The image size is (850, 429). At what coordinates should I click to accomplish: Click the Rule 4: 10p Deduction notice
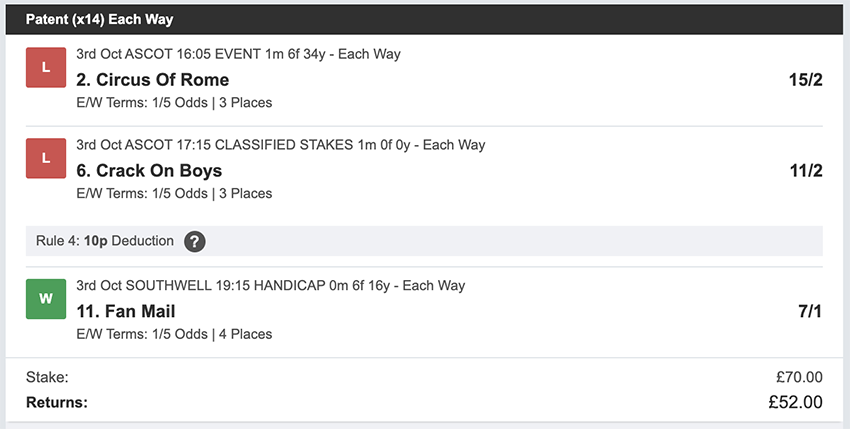tap(104, 241)
